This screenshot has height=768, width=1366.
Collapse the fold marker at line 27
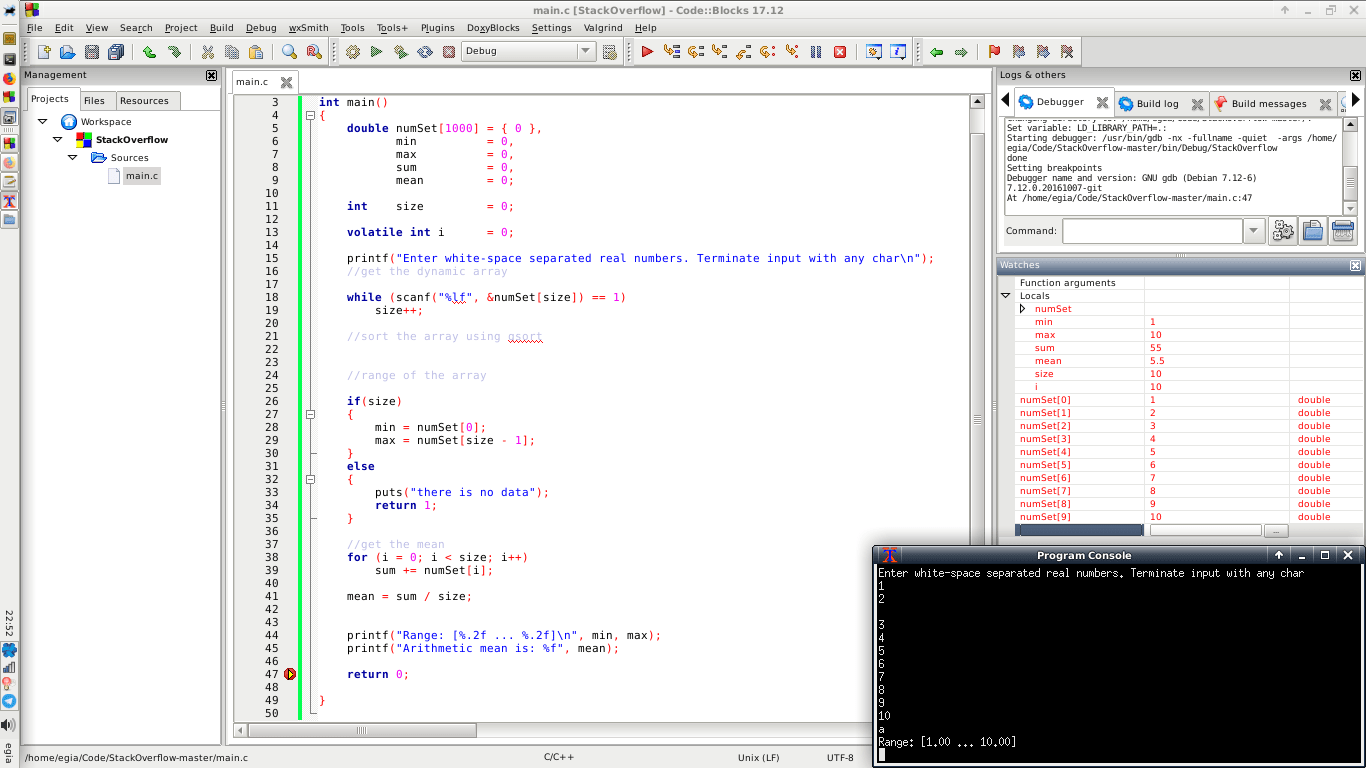pyautogui.click(x=311, y=415)
